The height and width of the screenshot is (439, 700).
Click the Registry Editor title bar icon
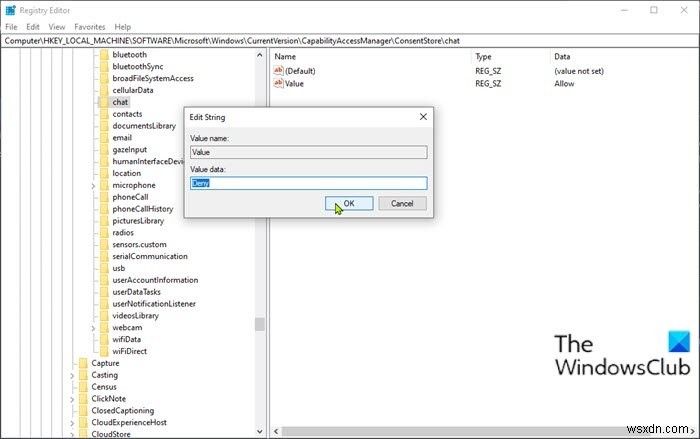coord(10,10)
